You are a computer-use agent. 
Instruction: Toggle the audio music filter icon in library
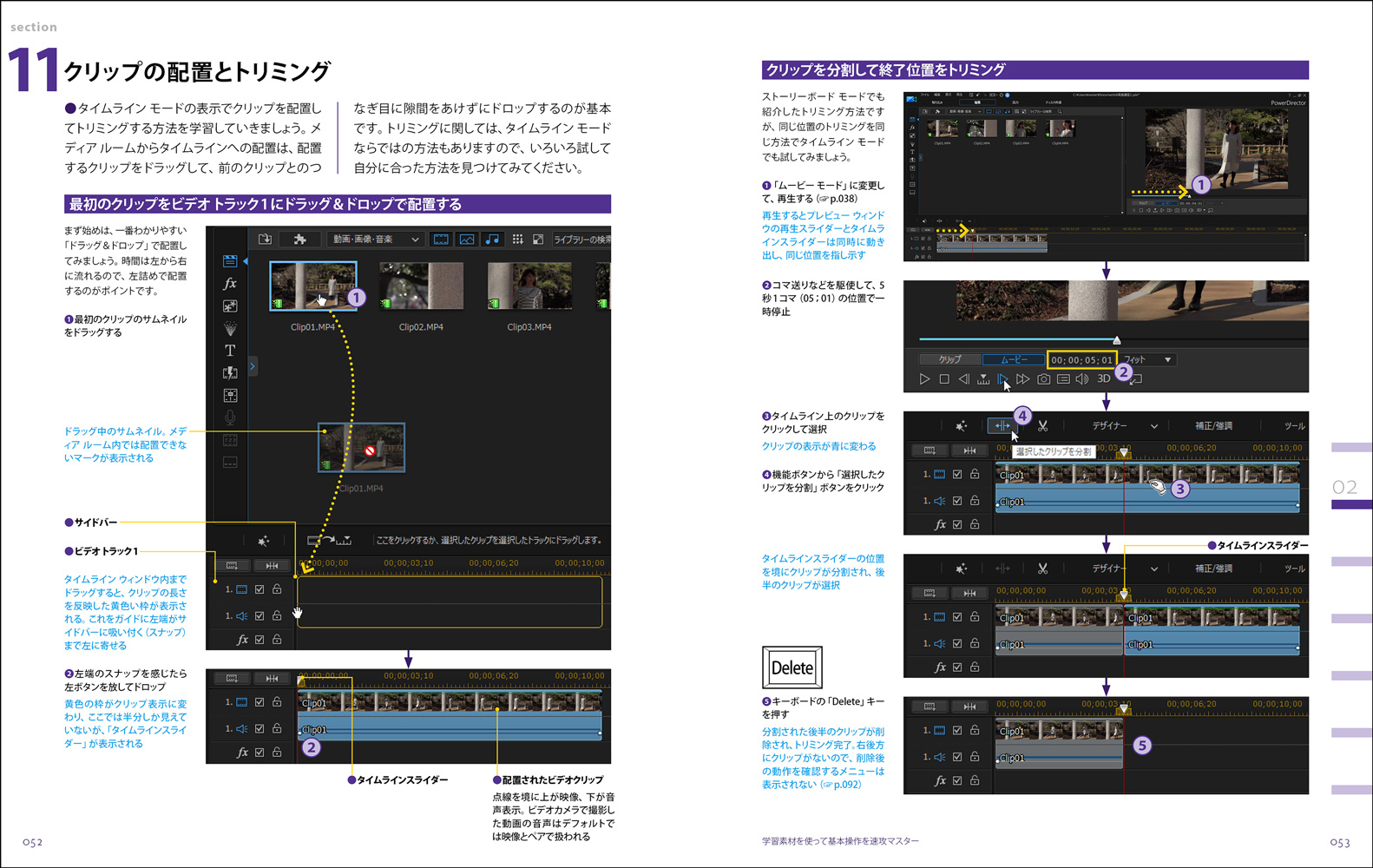coord(492,239)
